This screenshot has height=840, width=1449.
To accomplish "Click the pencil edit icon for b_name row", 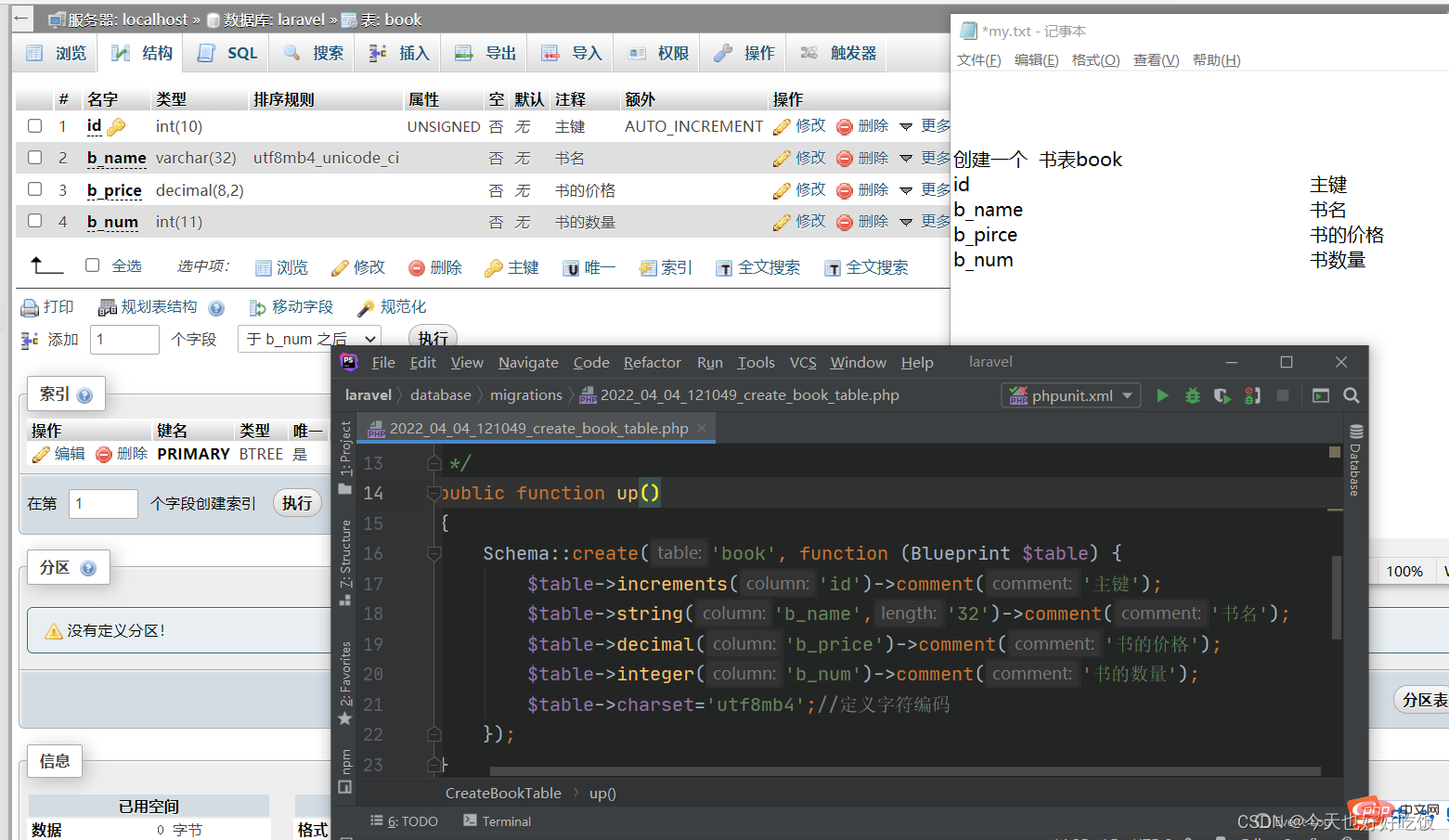I will (782, 159).
